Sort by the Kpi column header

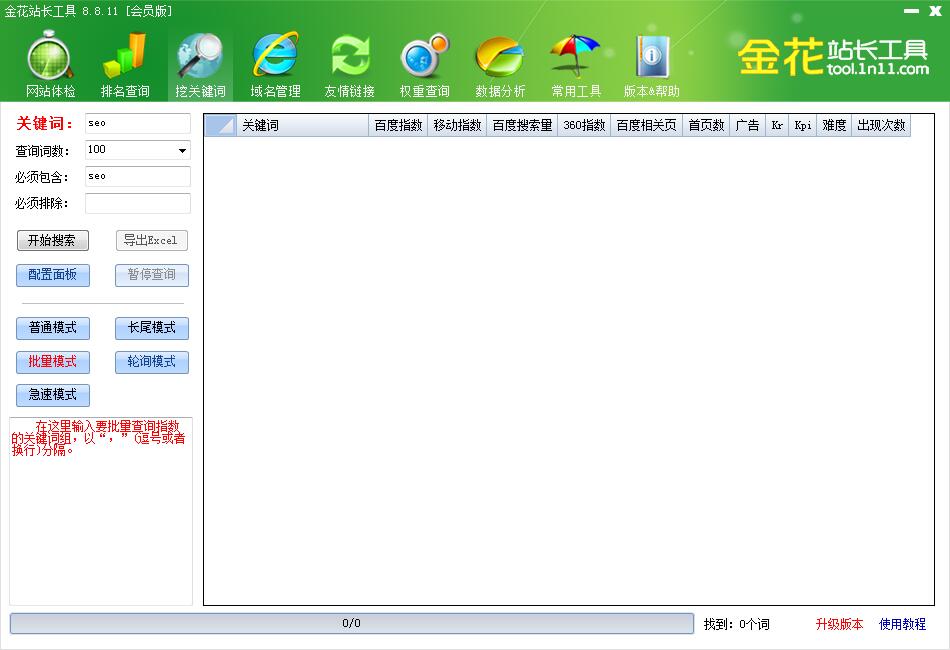point(803,125)
